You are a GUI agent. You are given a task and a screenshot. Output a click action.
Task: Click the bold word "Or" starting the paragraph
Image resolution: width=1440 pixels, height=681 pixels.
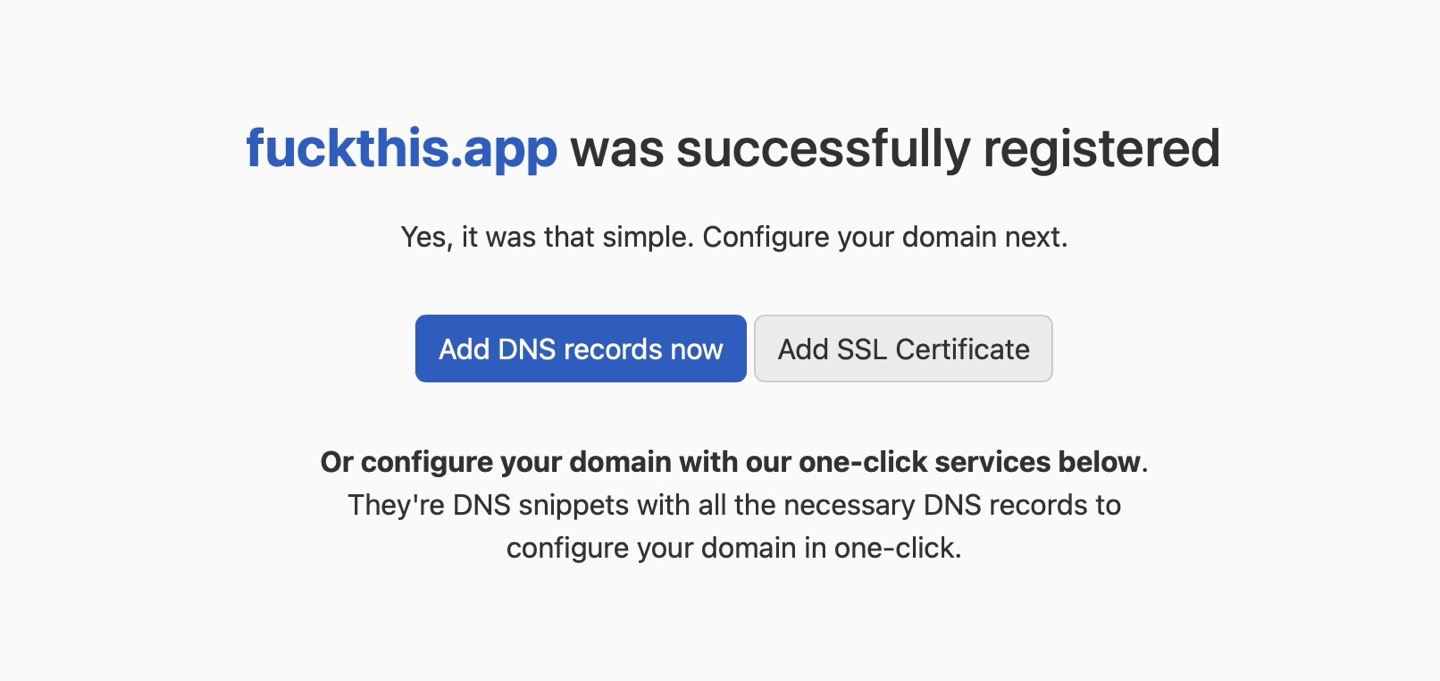[337, 462]
